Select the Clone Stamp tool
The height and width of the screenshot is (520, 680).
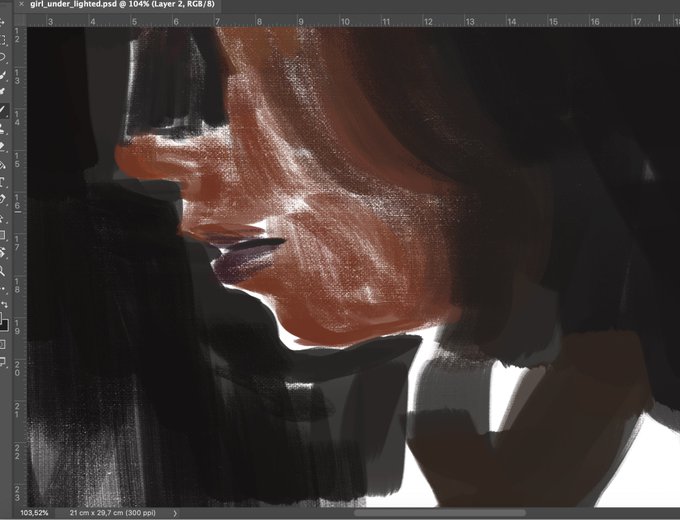pyautogui.click(x=2, y=128)
